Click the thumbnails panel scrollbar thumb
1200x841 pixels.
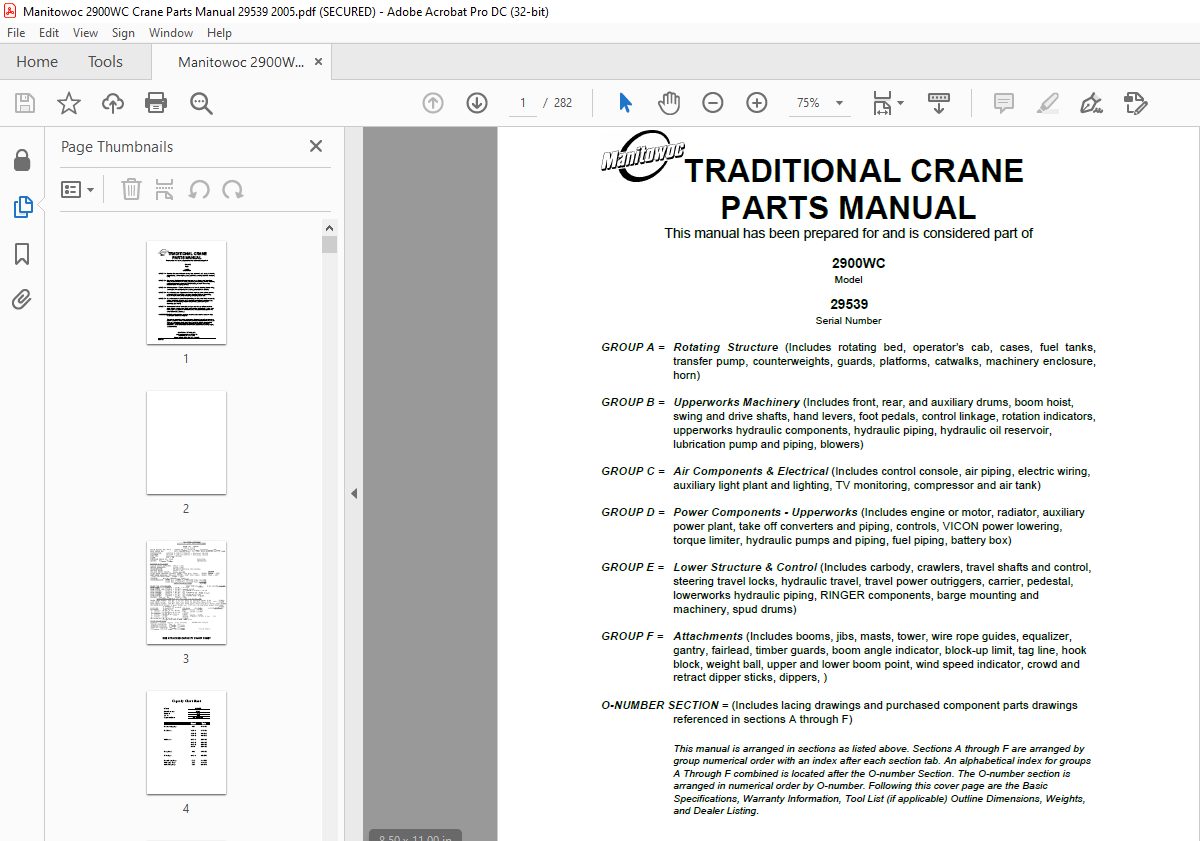(x=330, y=244)
